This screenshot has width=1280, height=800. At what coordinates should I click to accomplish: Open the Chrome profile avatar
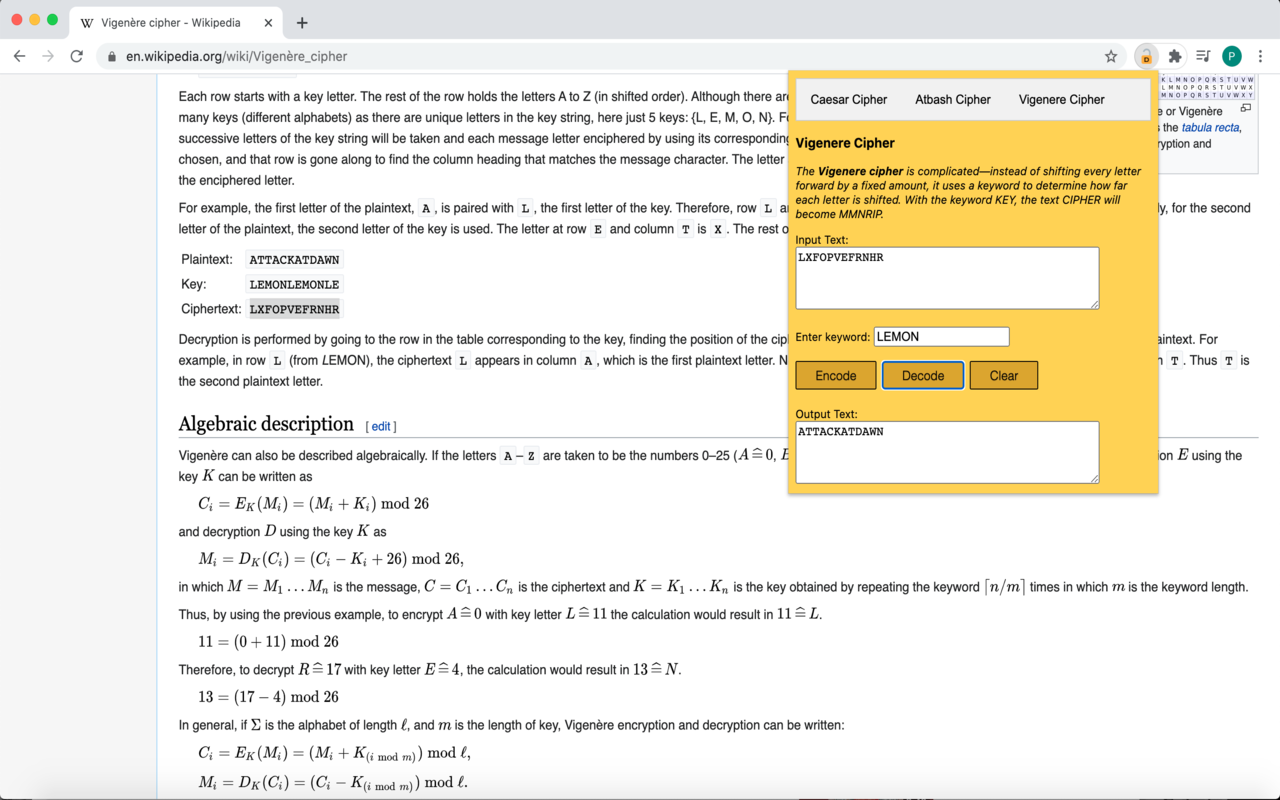coord(1232,56)
